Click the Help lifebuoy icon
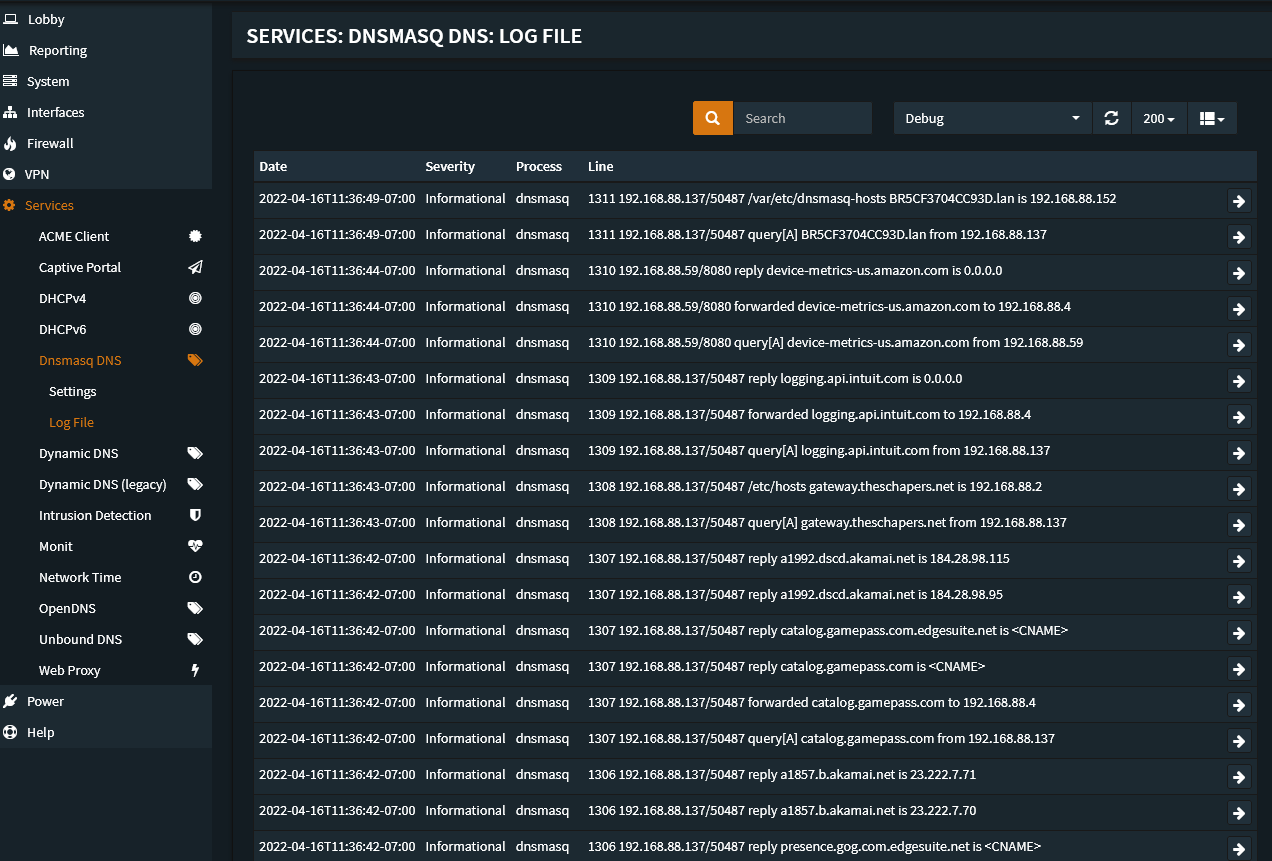Screen dimensions: 1272x861 (x=10, y=732)
